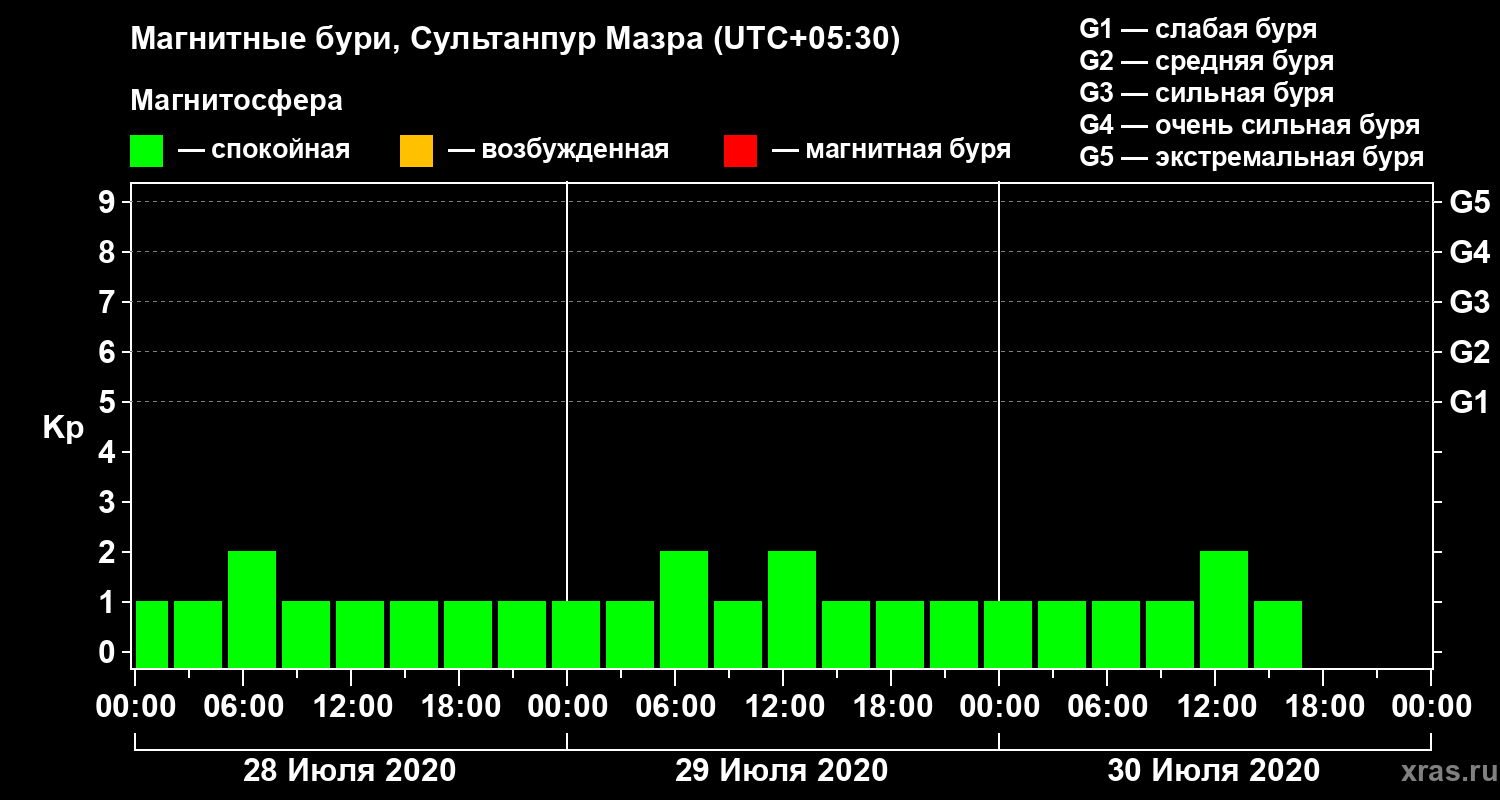Click the G3 label on the right axis
The height and width of the screenshot is (800, 1500).
pos(1469,303)
